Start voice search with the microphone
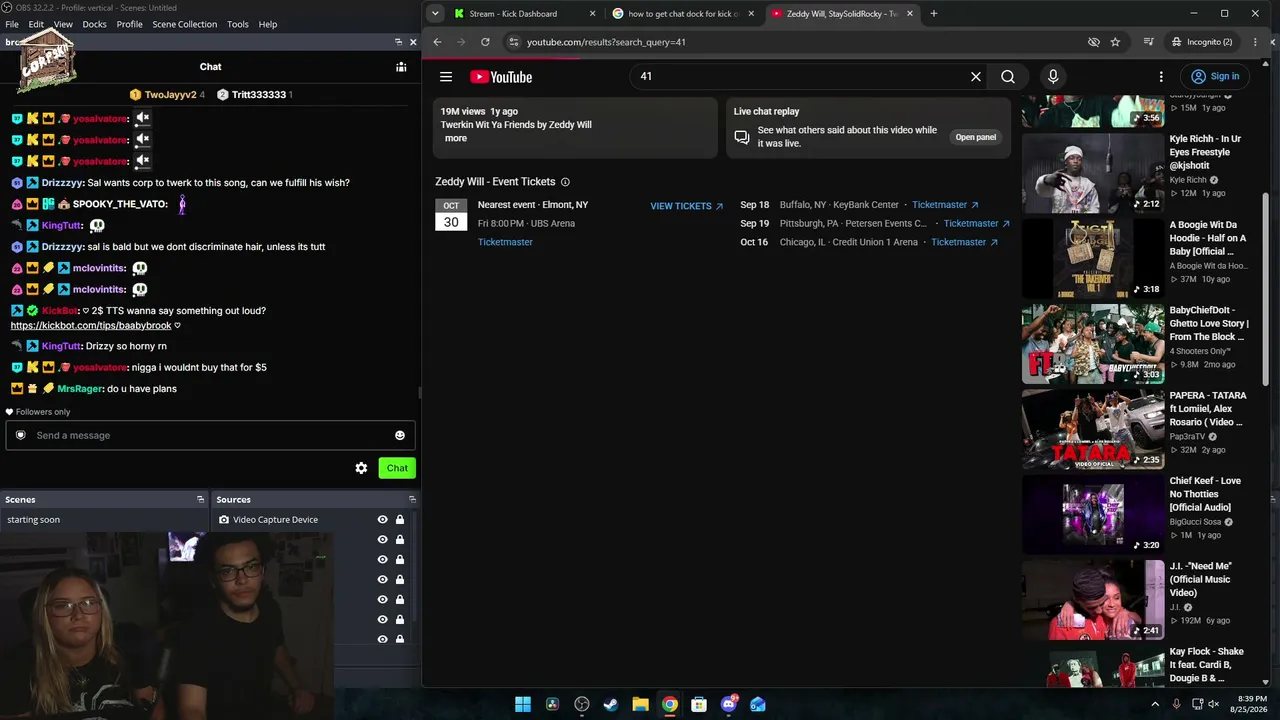The height and width of the screenshot is (720, 1280). [x=1053, y=77]
